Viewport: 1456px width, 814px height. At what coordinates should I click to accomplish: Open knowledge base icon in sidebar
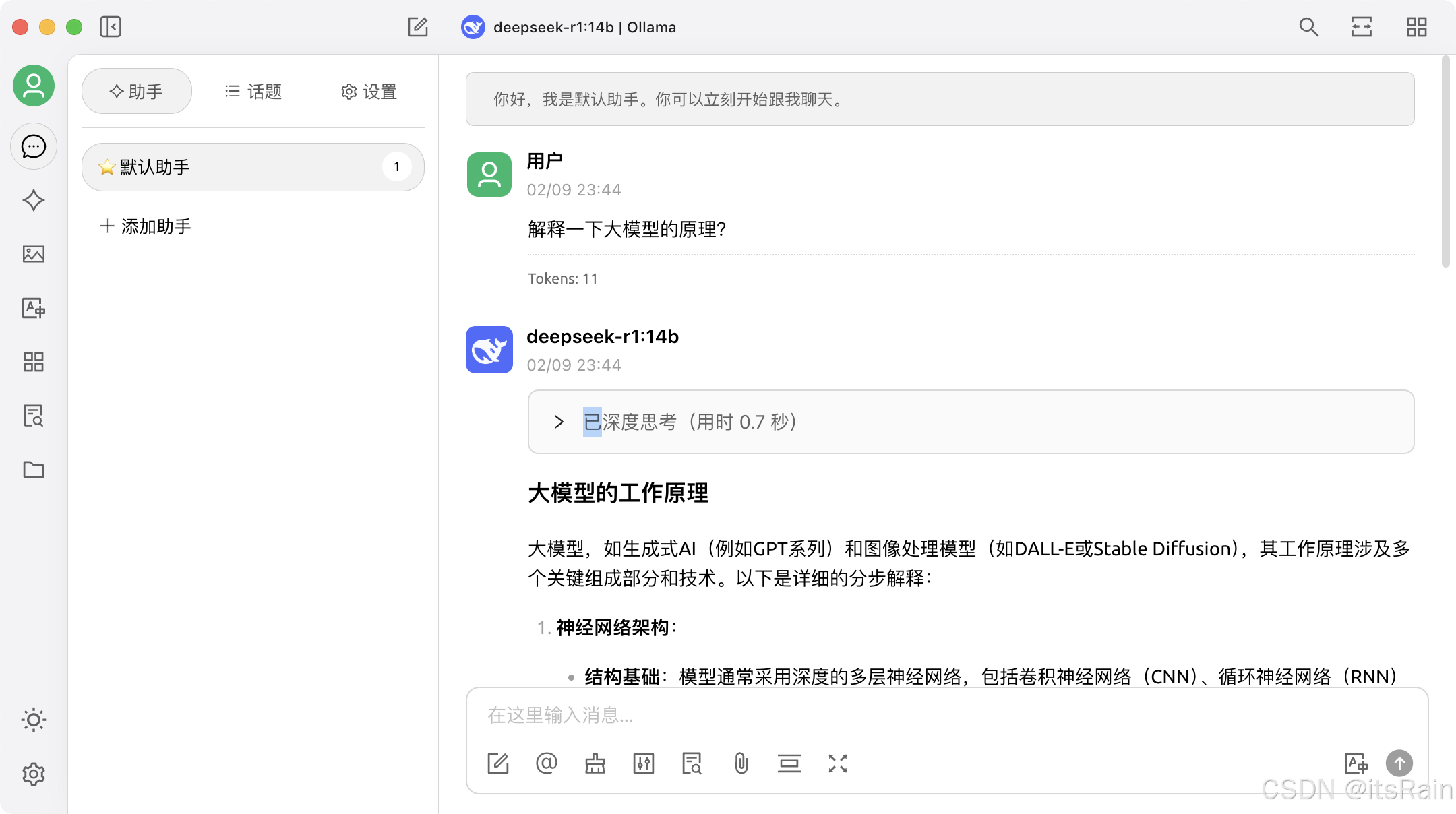(x=34, y=416)
